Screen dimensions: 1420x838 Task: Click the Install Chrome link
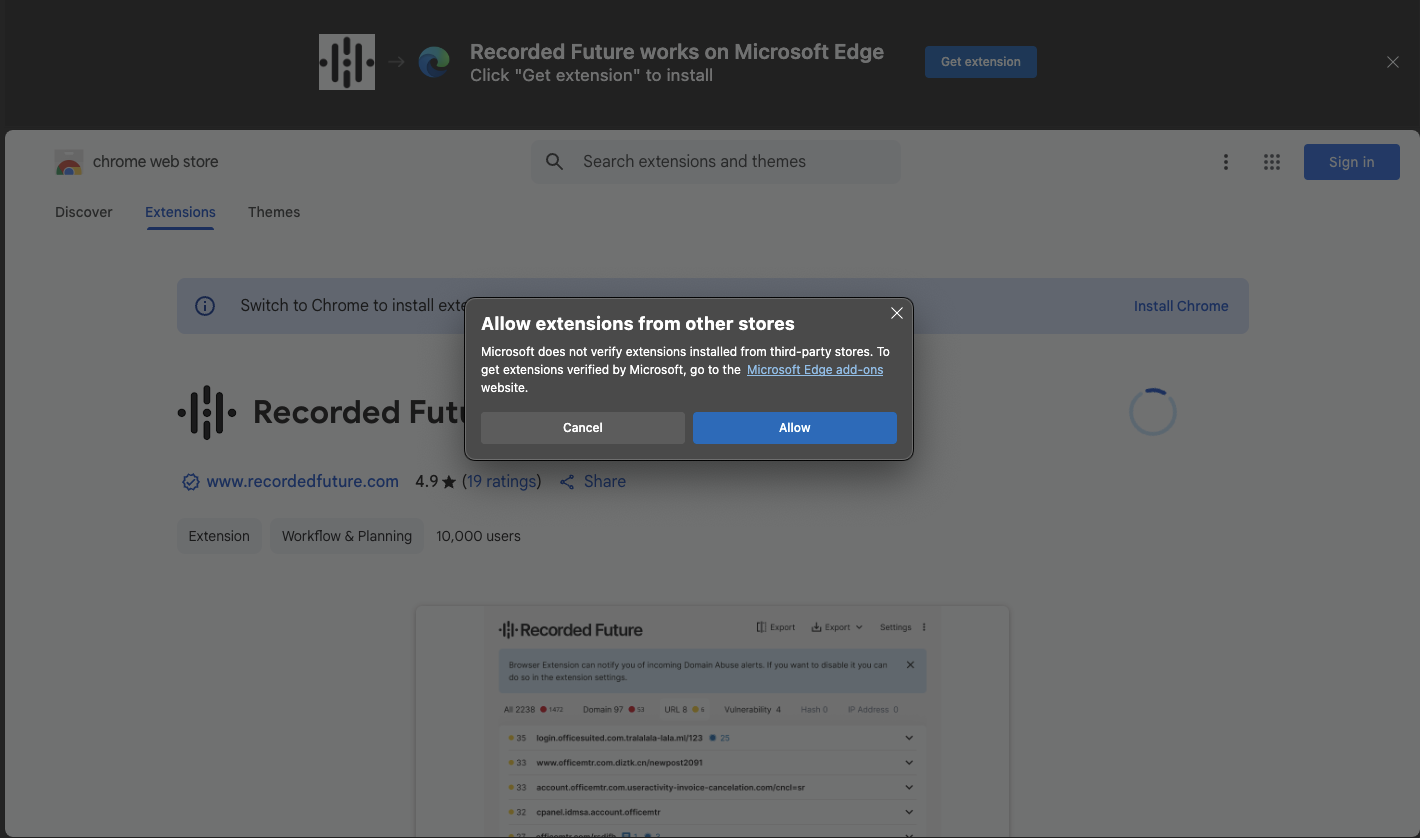coord(1180,306)
